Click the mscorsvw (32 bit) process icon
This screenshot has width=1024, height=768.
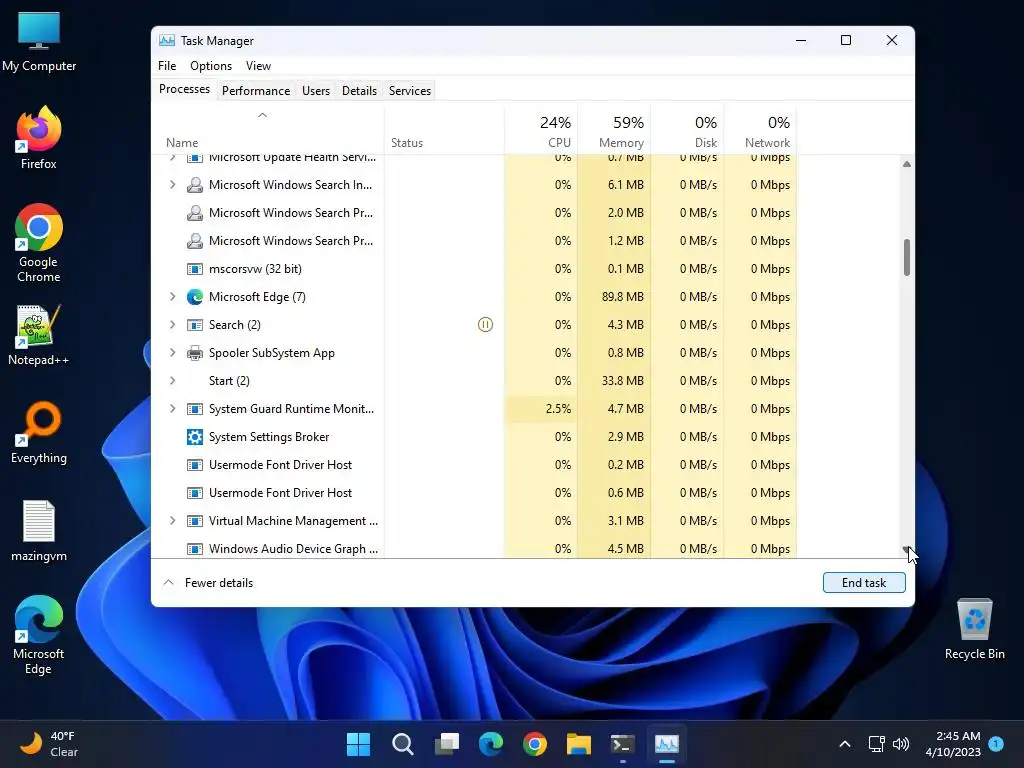[195, 269]
